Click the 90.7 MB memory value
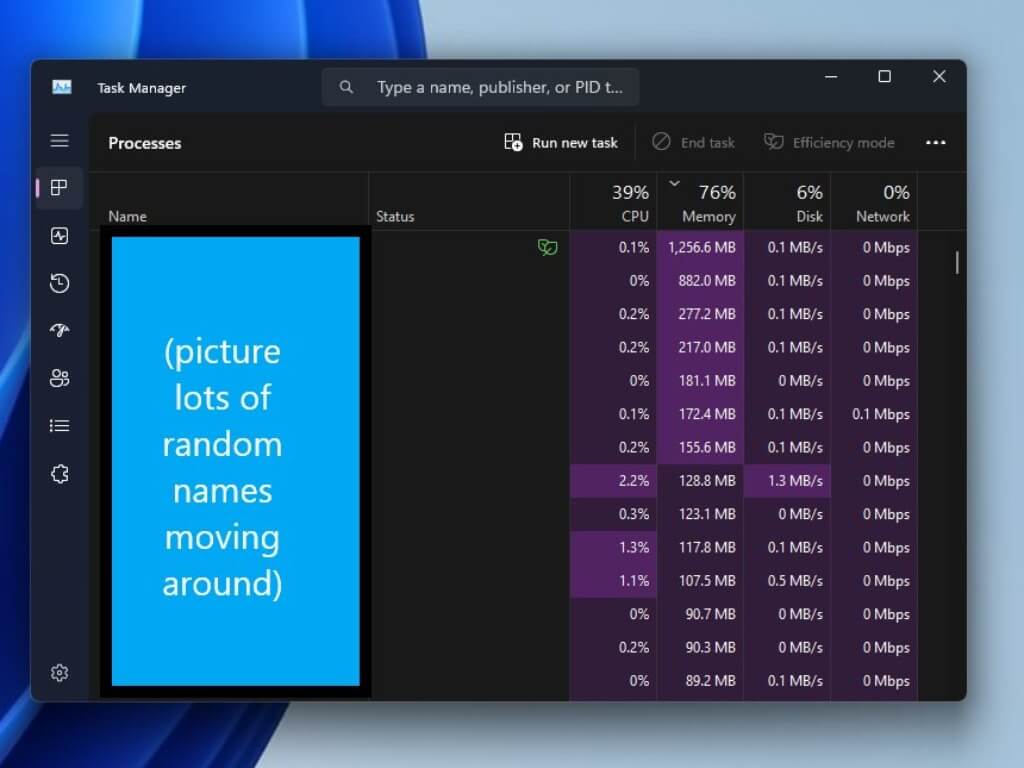This screenshot has height=768, width=1024. [711, 614]
